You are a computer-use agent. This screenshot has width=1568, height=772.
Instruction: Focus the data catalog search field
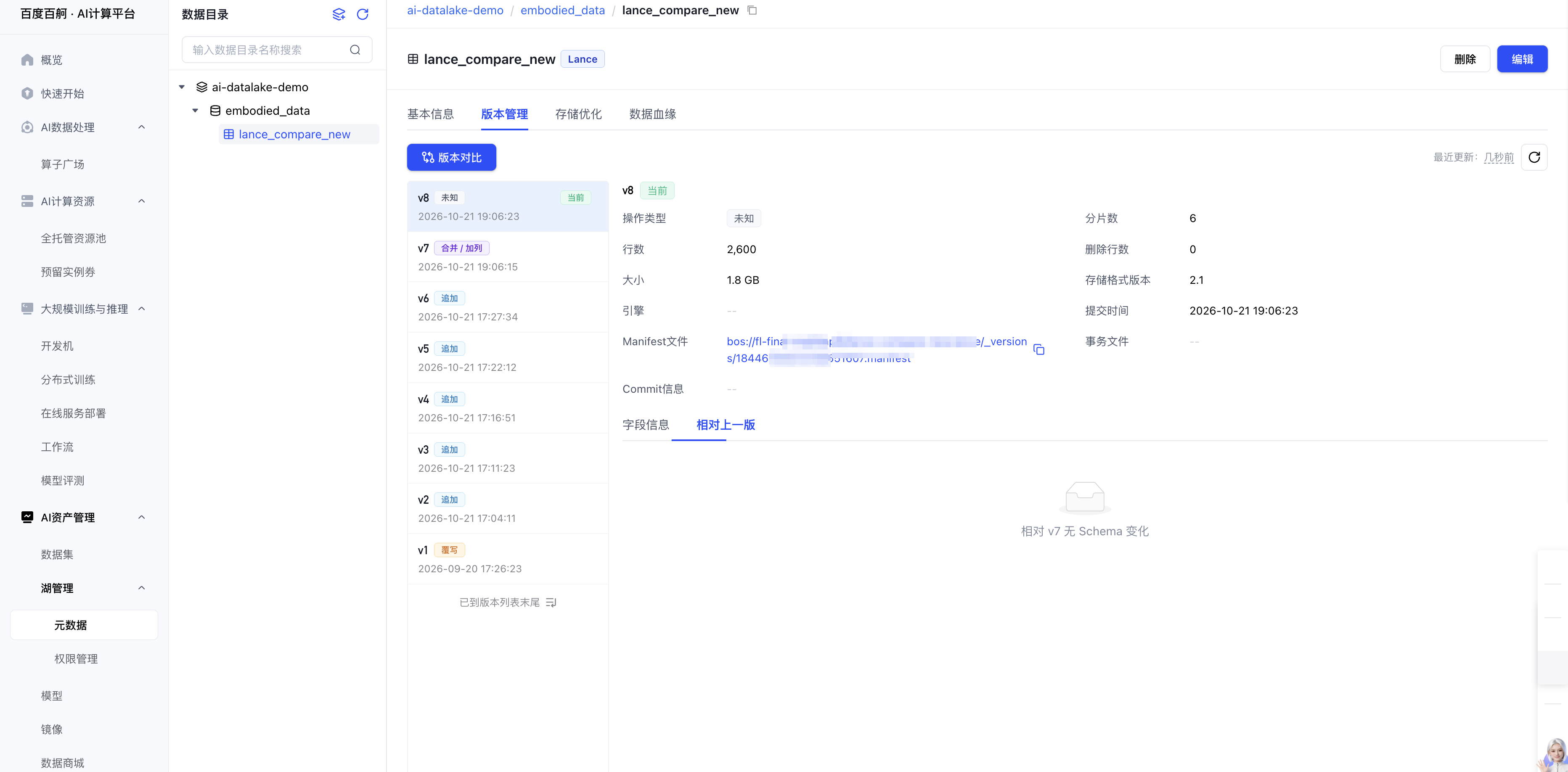(276, 50)
